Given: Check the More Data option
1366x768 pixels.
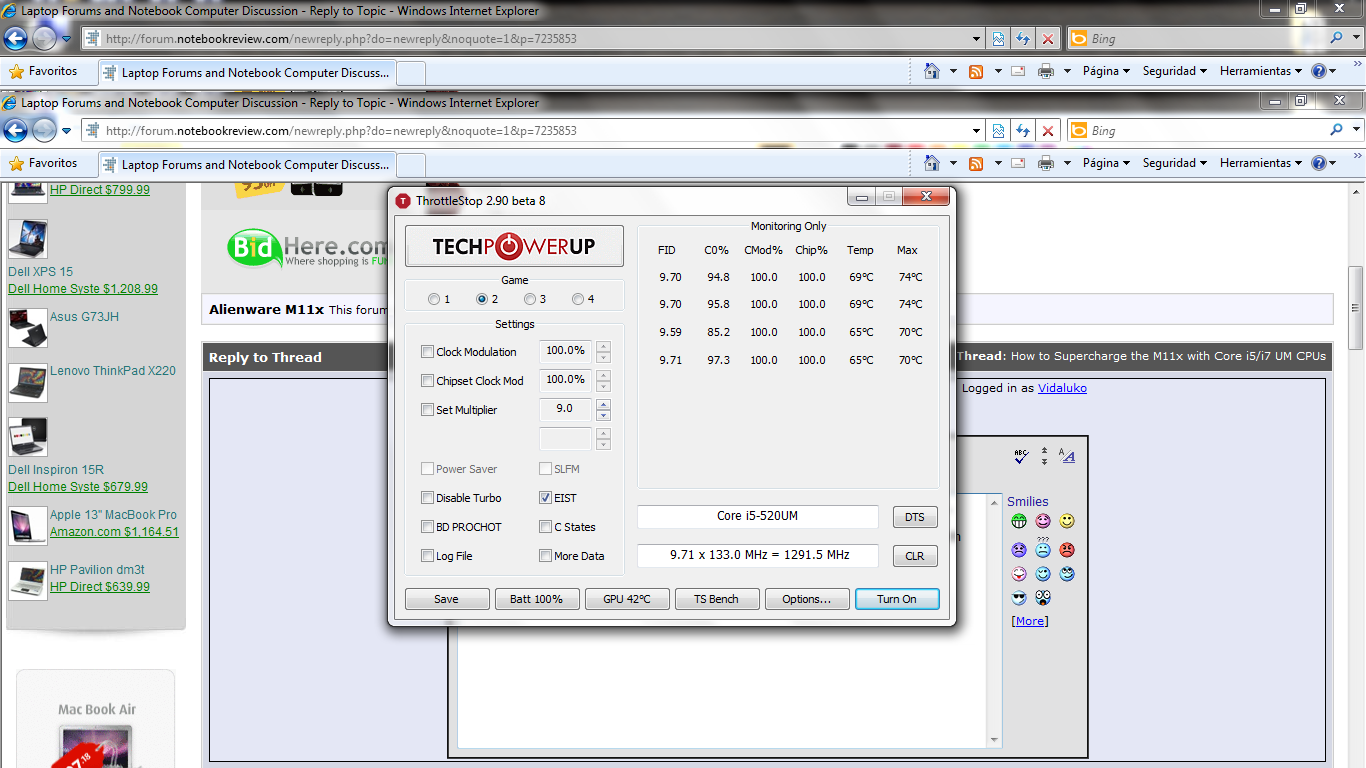Looking at the screenshot, I should pos(546,556).
